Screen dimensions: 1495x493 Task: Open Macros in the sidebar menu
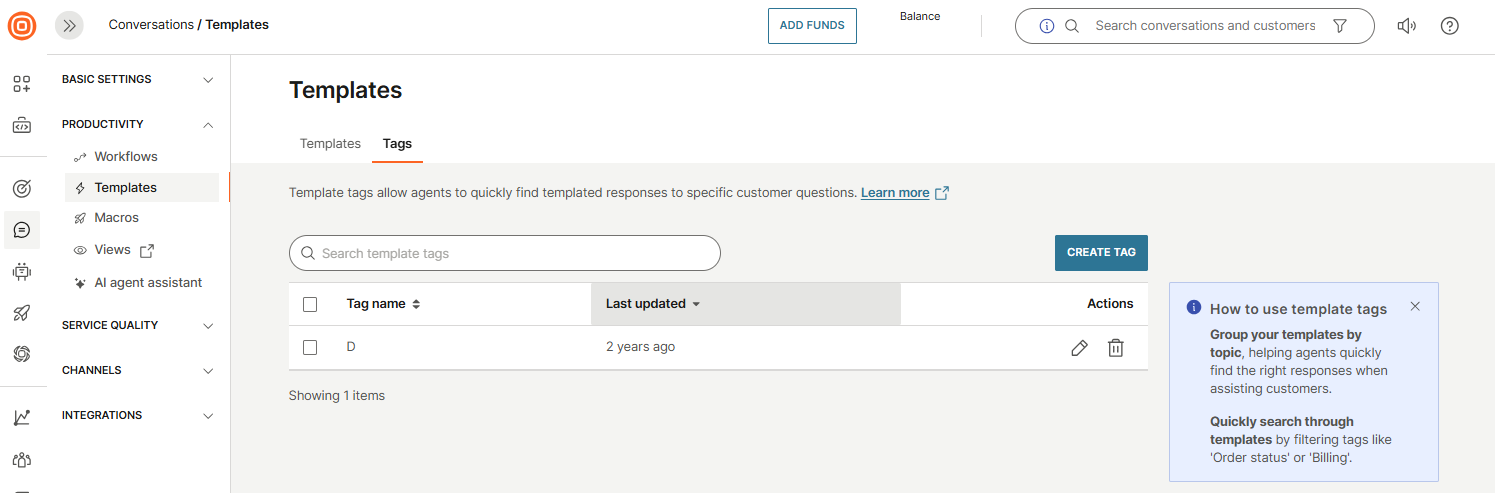(116, 218)
